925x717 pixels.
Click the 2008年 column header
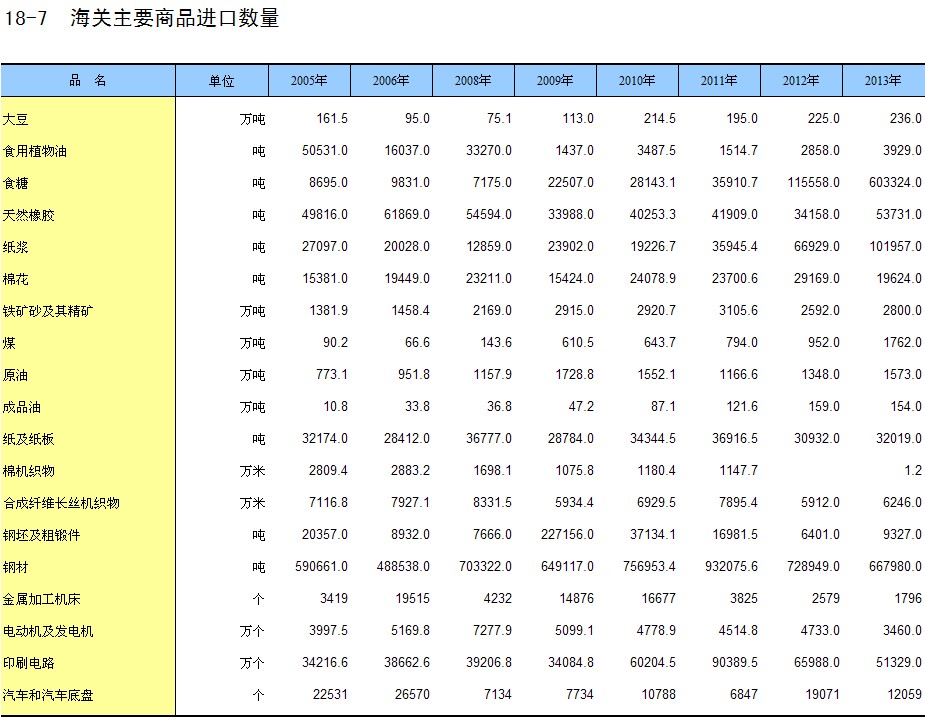tap(473, 80)
